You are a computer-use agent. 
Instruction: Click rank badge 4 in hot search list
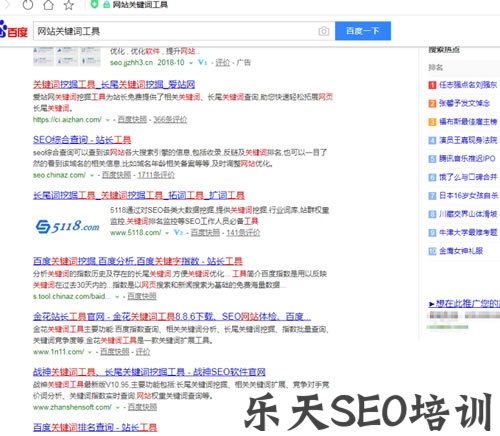432,140
